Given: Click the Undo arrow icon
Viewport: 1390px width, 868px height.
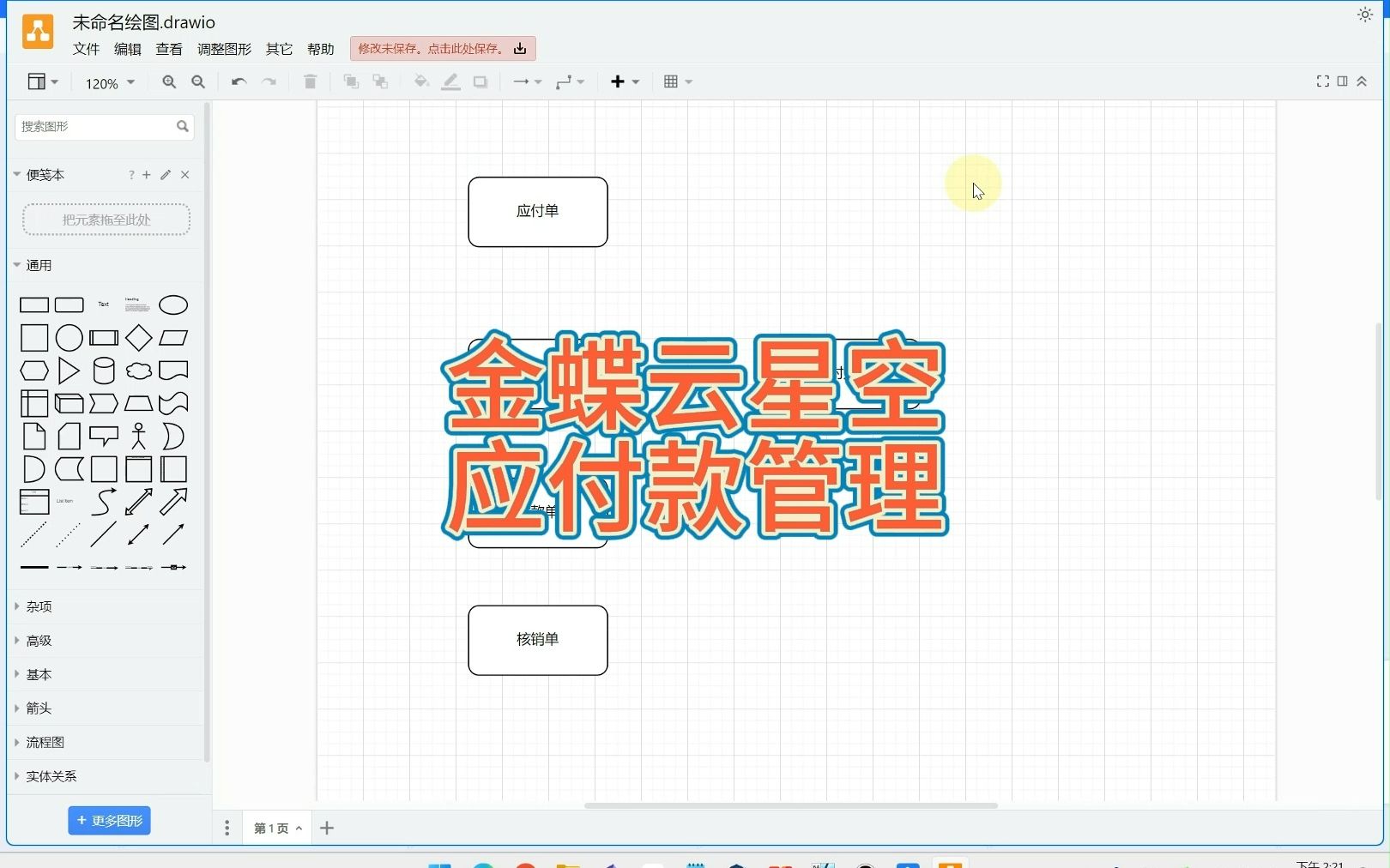Looking at the screenshot, I should 239,81.
